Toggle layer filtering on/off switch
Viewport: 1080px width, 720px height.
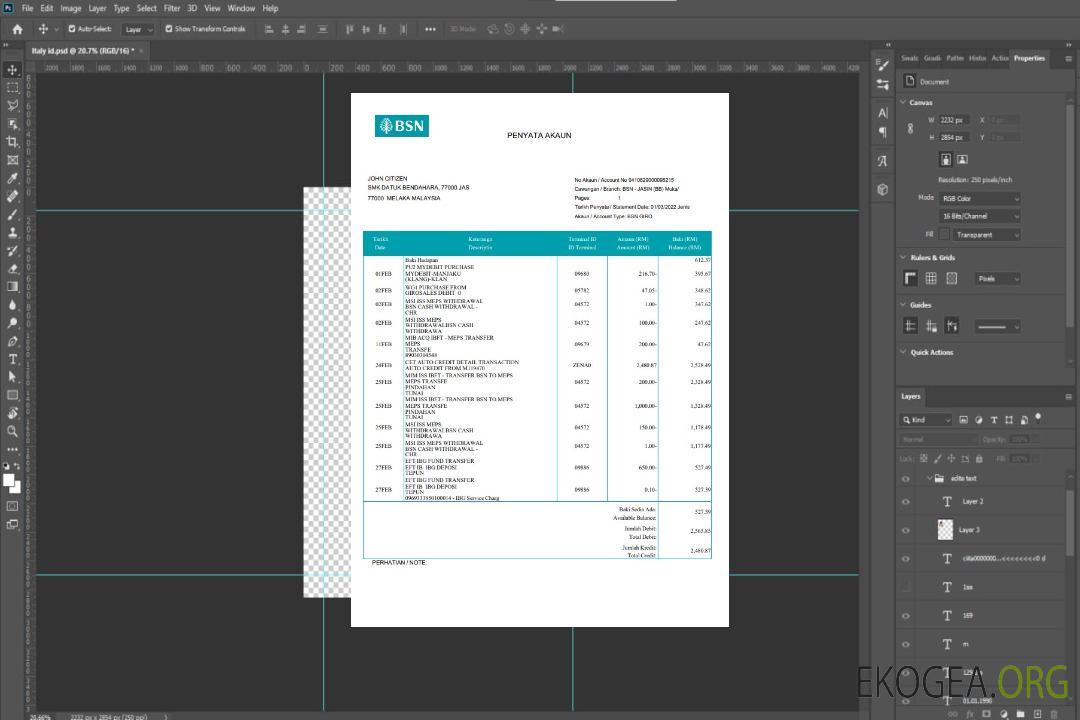tap(1038, 418)
